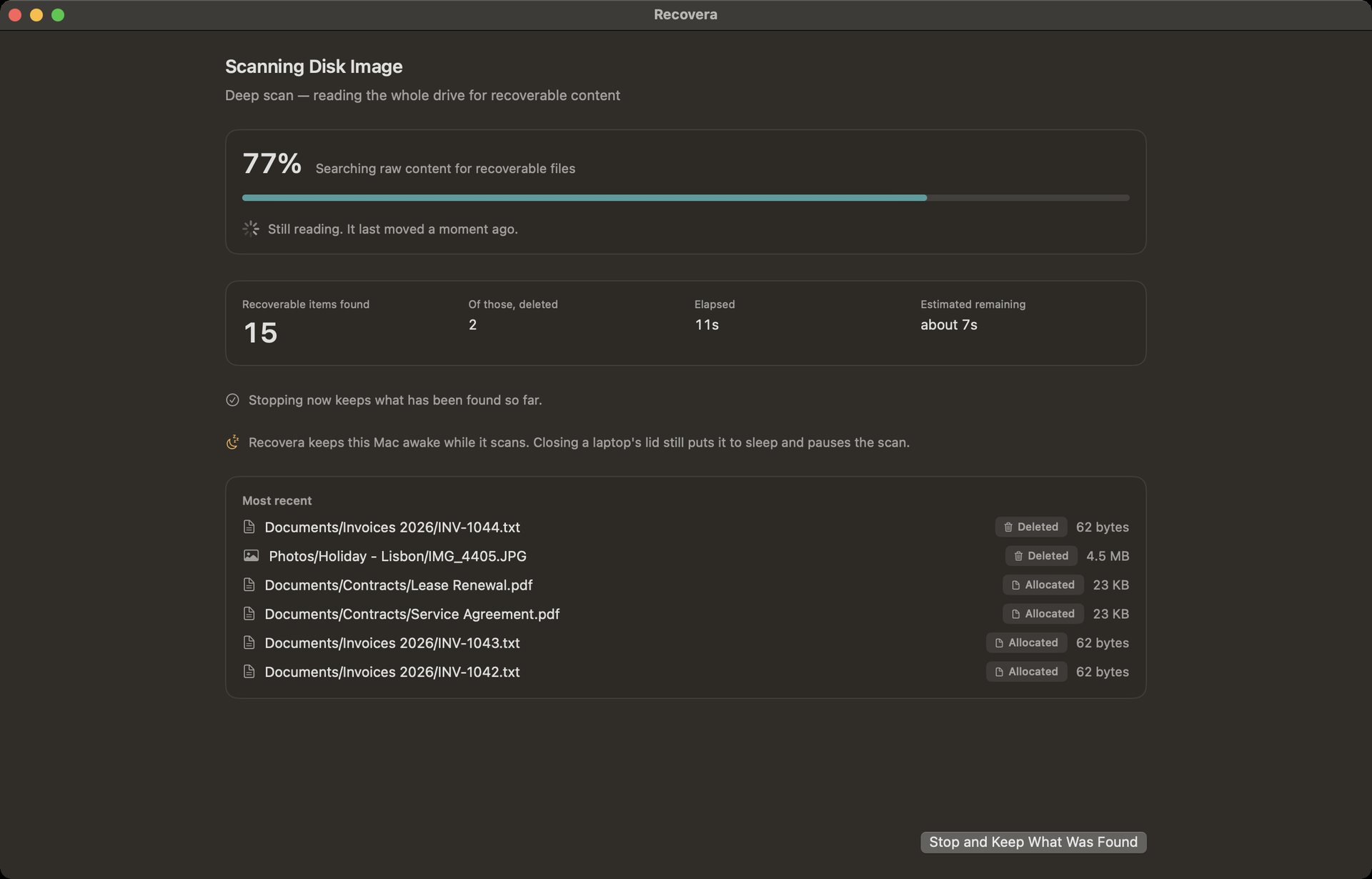Click the document icon for Lease Renewal.pdf
The width and height of the screenshot is (1372, 879).
tap(249, 585)
